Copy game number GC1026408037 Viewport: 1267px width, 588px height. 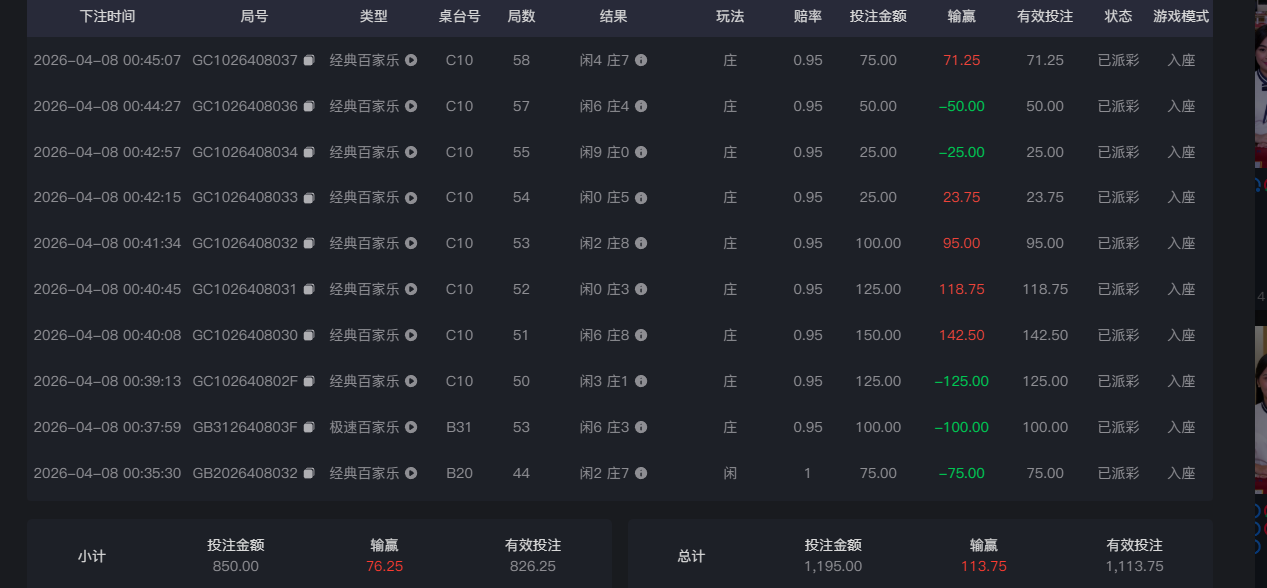click(x=308, y=60)
